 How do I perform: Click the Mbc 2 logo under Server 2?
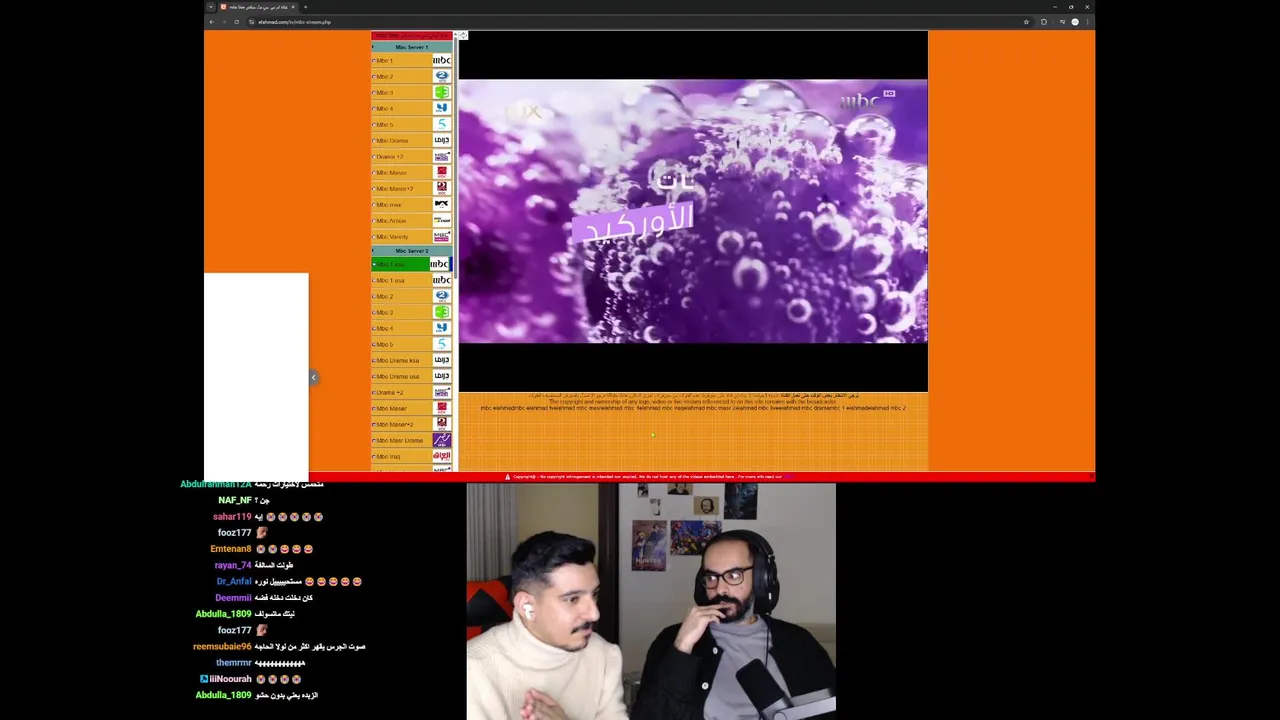(441, 296)
